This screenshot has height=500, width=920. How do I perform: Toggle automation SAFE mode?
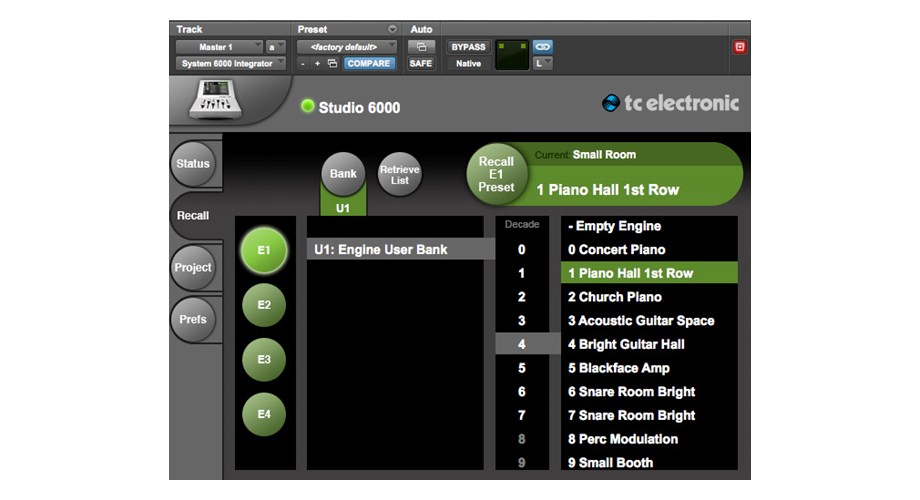(x=421, y=63)
